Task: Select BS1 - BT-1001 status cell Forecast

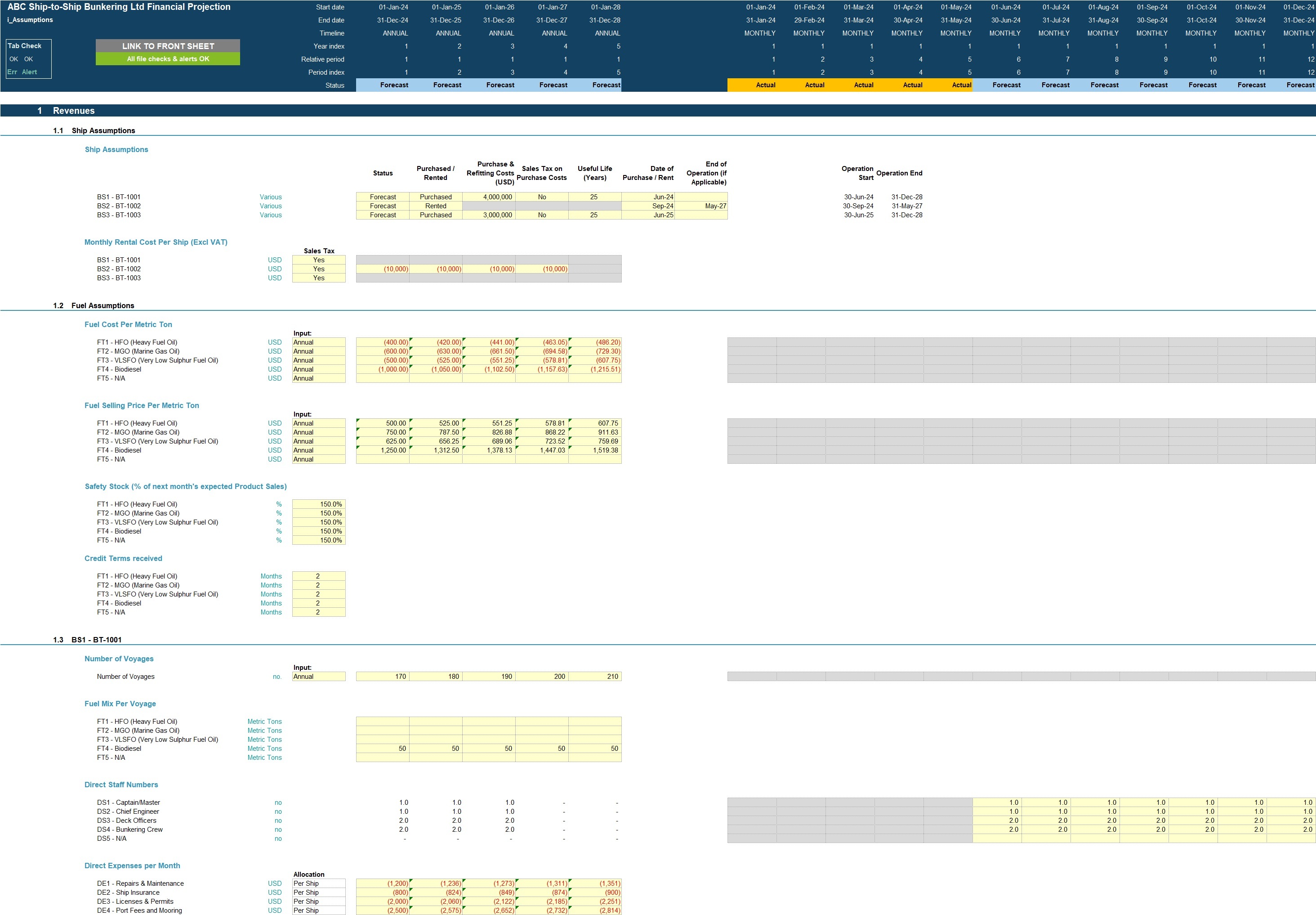Action: click(383, 197)
